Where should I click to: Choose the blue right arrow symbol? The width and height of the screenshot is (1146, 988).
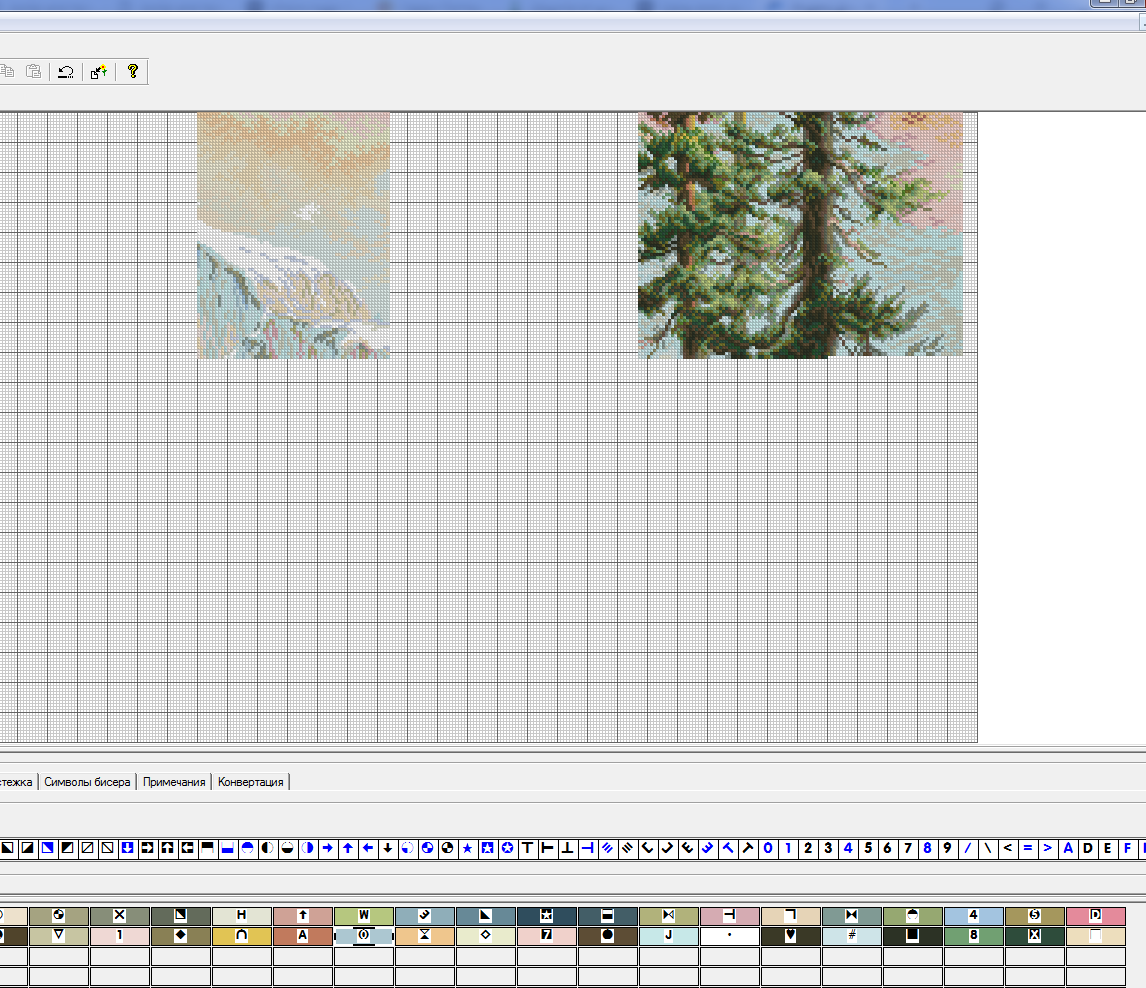[x=327, y=848]
